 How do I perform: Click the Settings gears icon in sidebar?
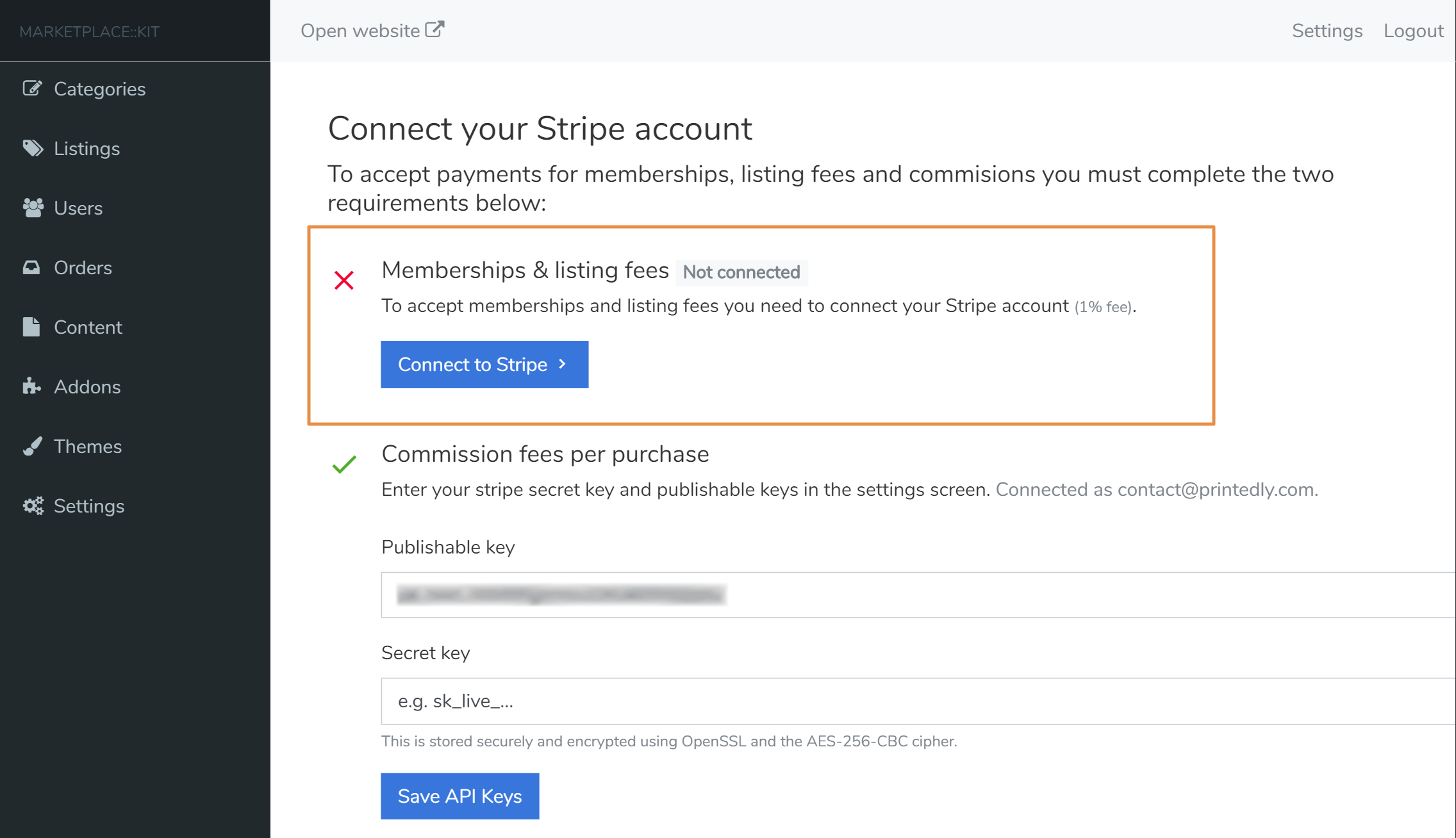33,505
